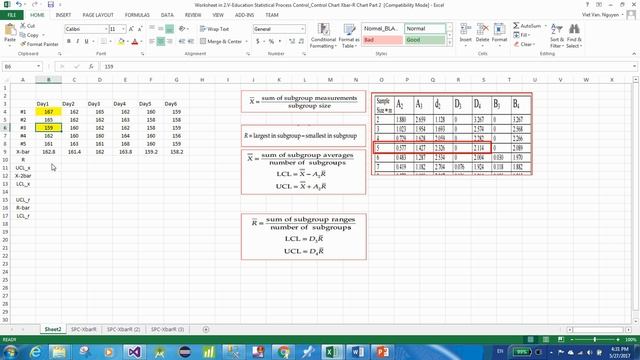Select X-bar value 162.8 in column B

coord(49,152)
